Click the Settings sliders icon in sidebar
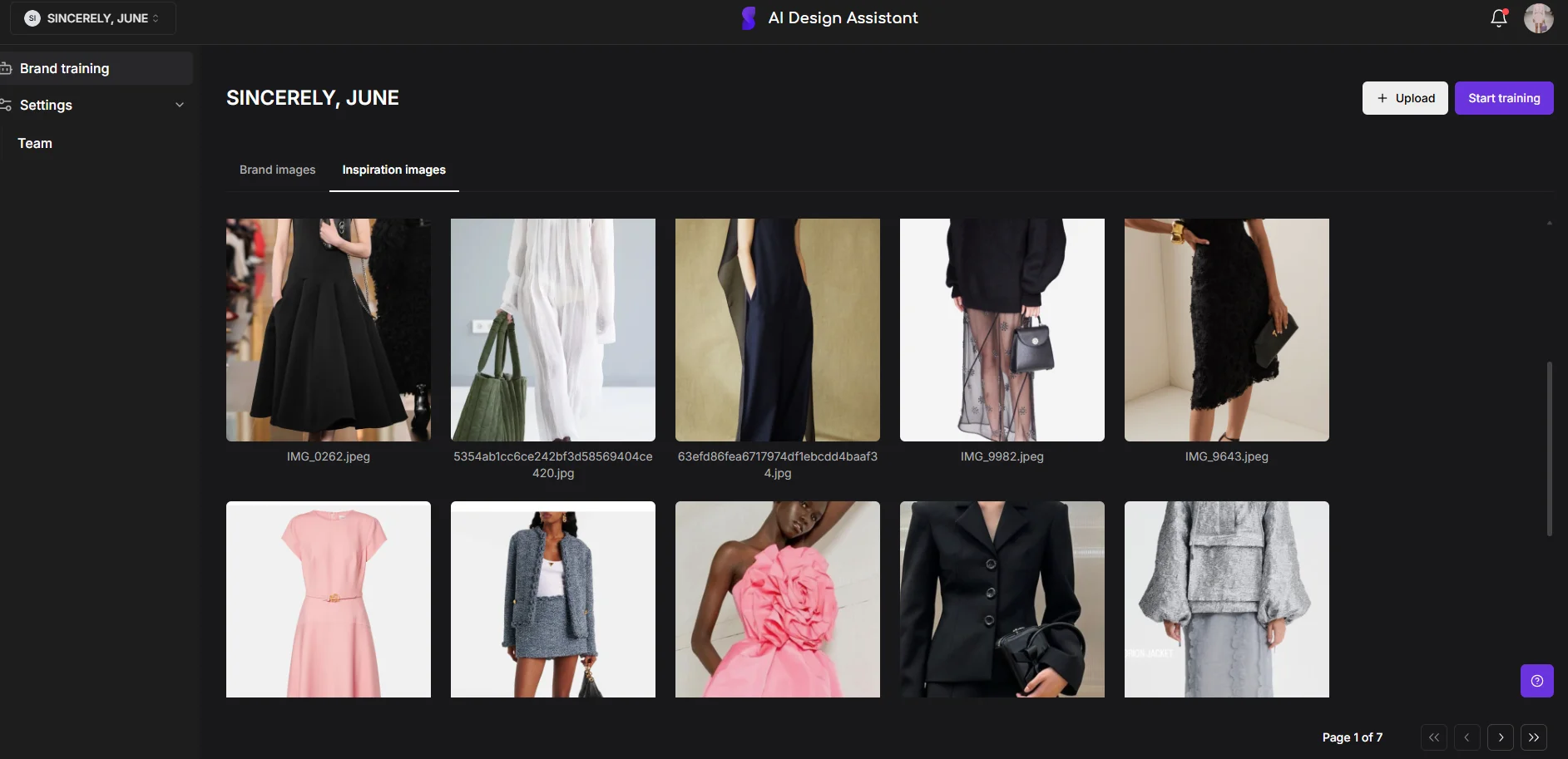1568x759 pixels. pos(7,105)
